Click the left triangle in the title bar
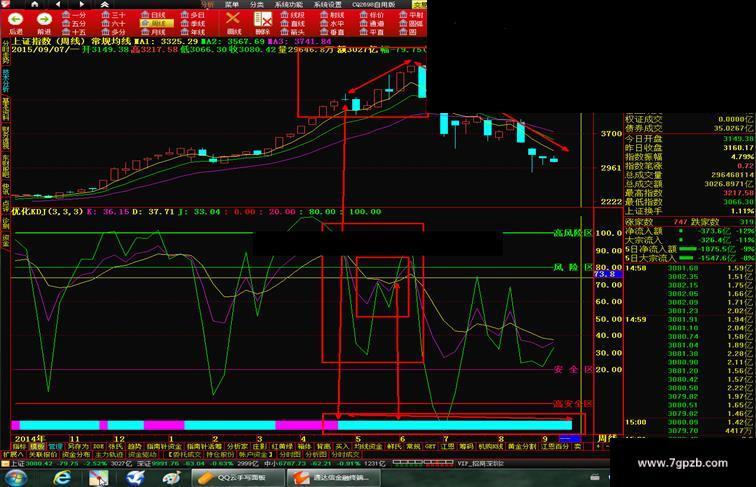 pos(58,4)
